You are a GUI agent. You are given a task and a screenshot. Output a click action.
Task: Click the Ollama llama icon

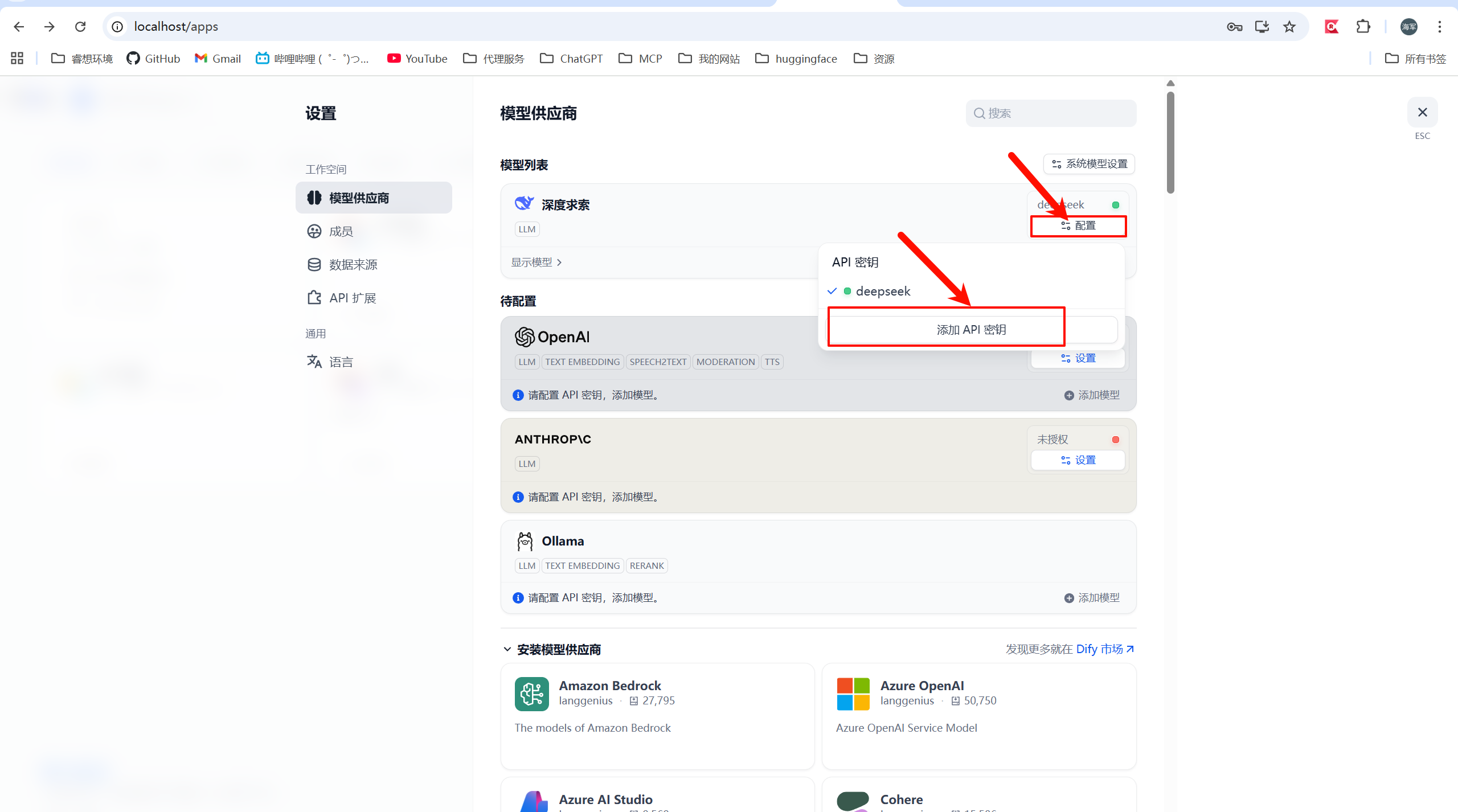pos(525,541)
